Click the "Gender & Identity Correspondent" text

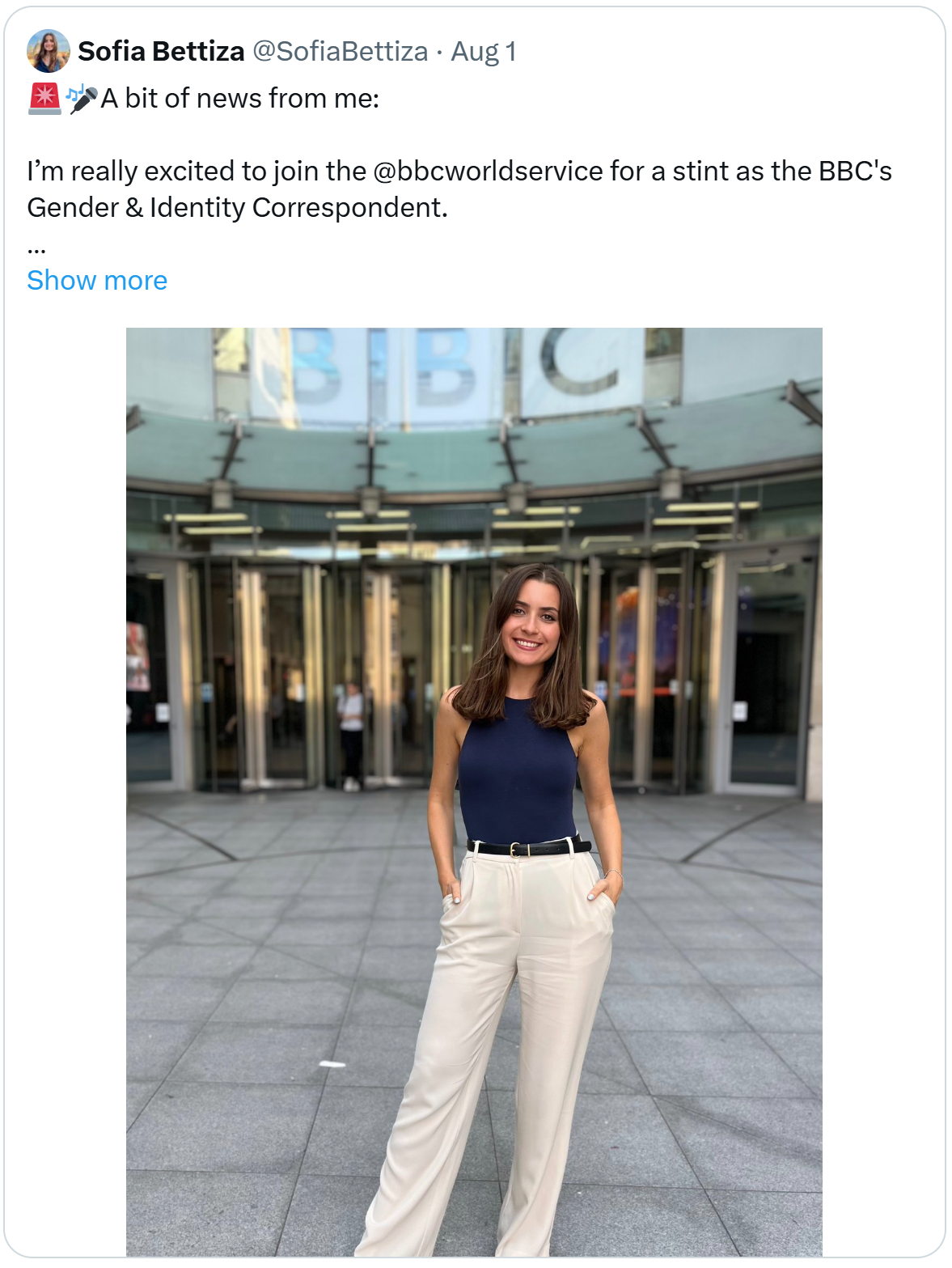[x=237, y=208]
